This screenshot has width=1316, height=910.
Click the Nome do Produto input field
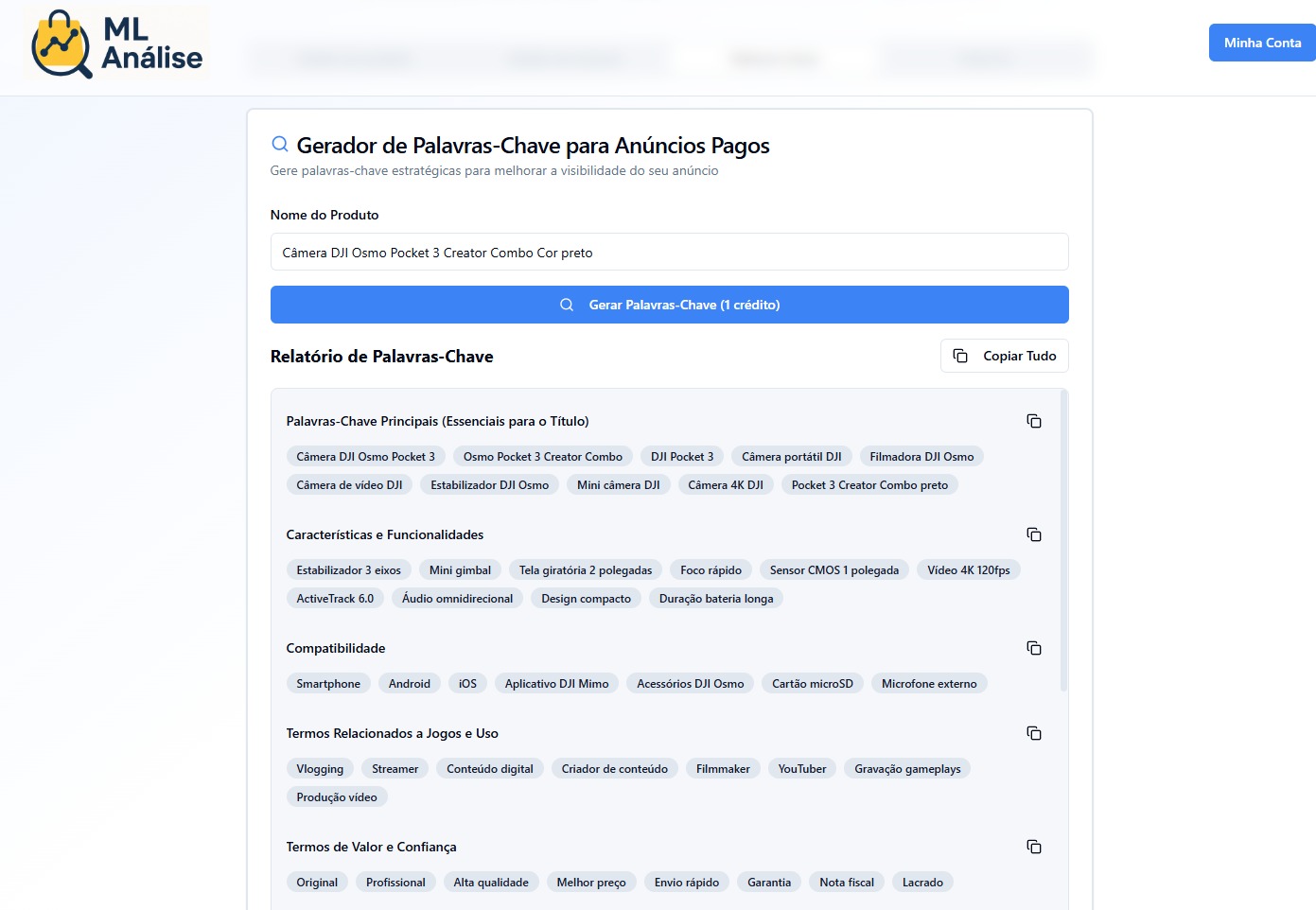669,253
